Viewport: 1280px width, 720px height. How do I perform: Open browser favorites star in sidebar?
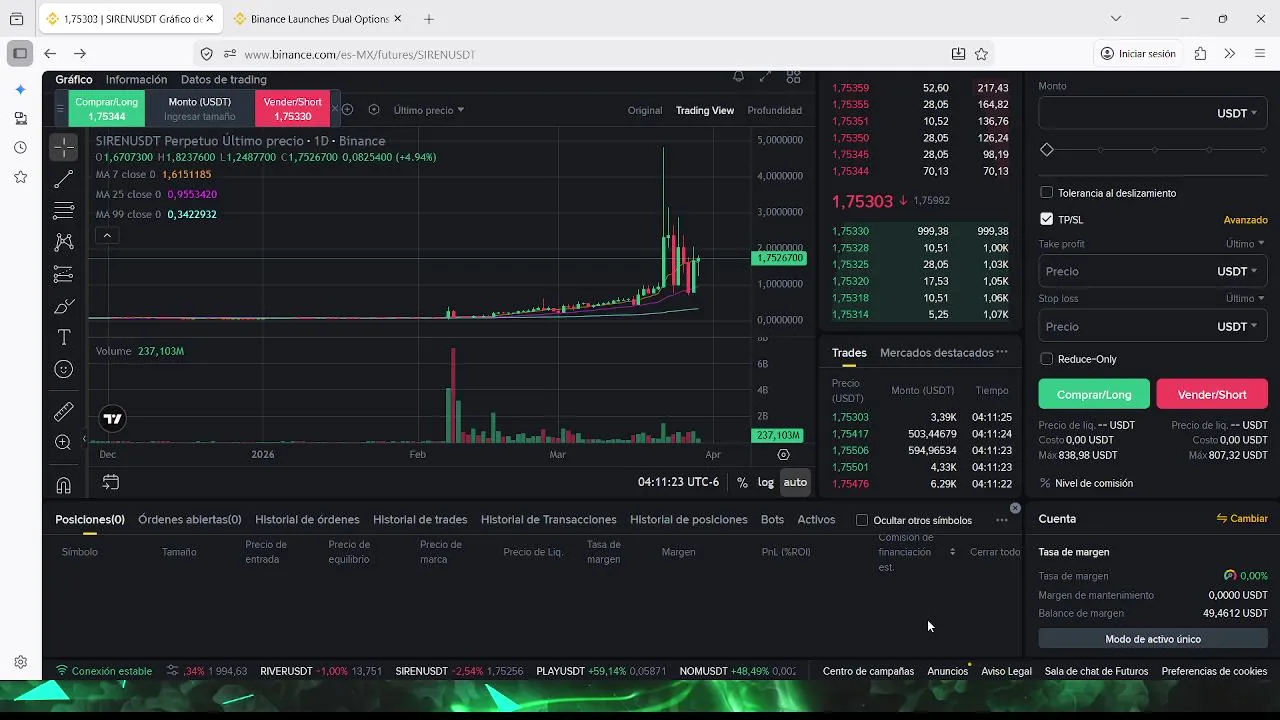[20, 177]
